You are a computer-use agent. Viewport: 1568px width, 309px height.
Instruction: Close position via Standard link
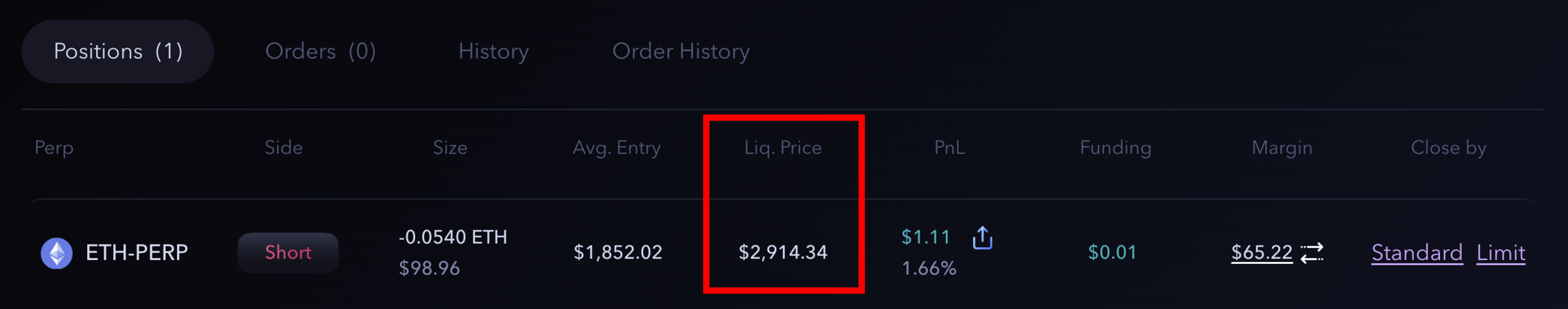[1416, 253]
